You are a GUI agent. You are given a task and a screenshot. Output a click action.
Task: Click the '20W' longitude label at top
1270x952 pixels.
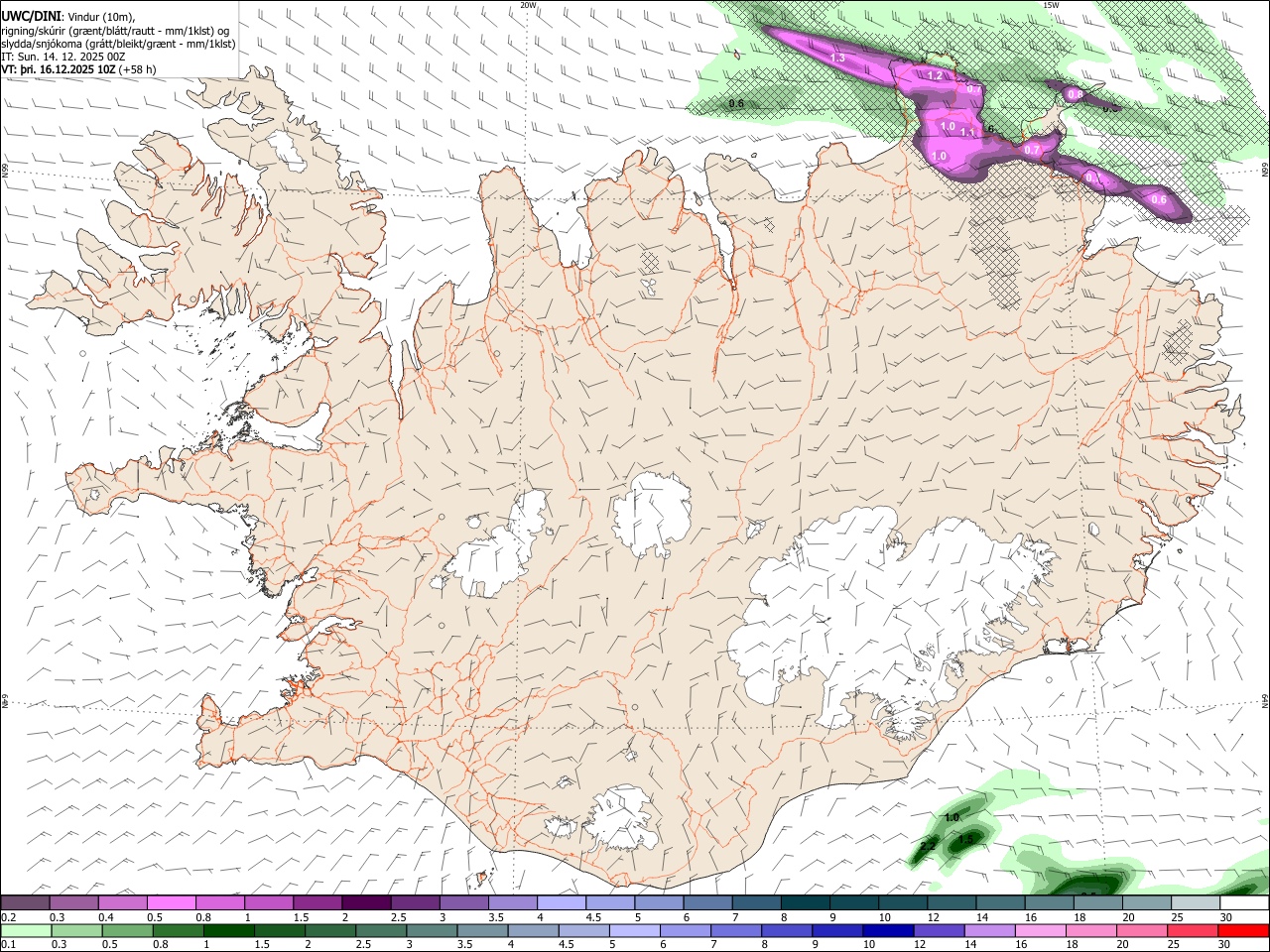click(528, 5)
